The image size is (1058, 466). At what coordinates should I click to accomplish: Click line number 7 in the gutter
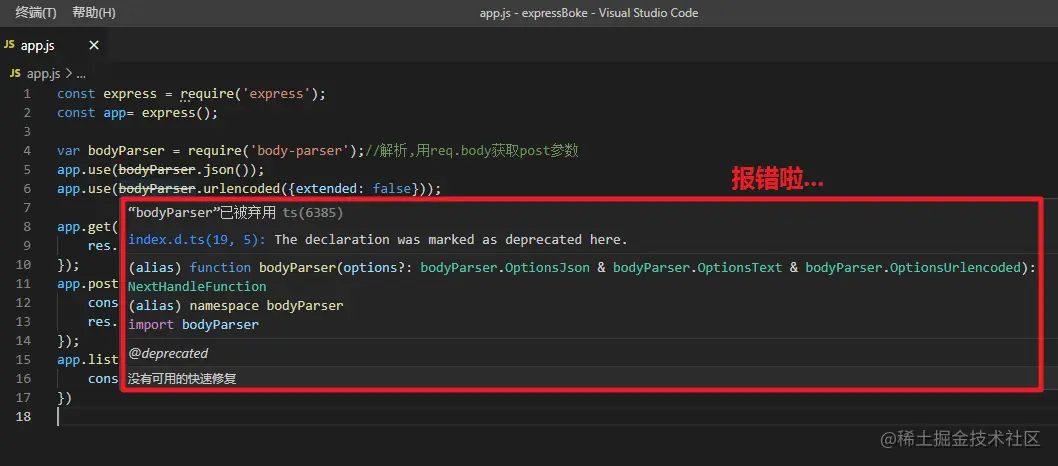(x=27, y=207)
